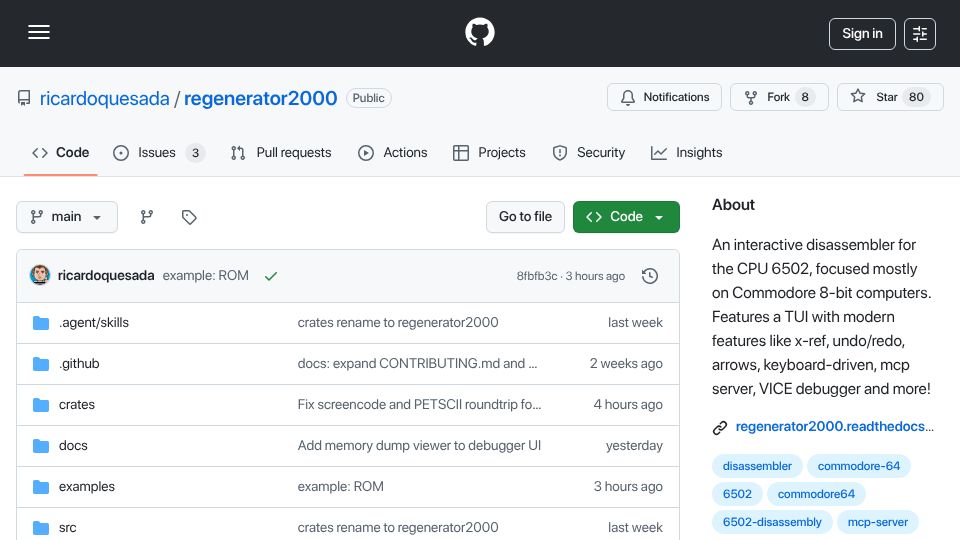960x540 pixels.
Task: Open the ricardoquesada owner profile link
Action: (105, 98)
